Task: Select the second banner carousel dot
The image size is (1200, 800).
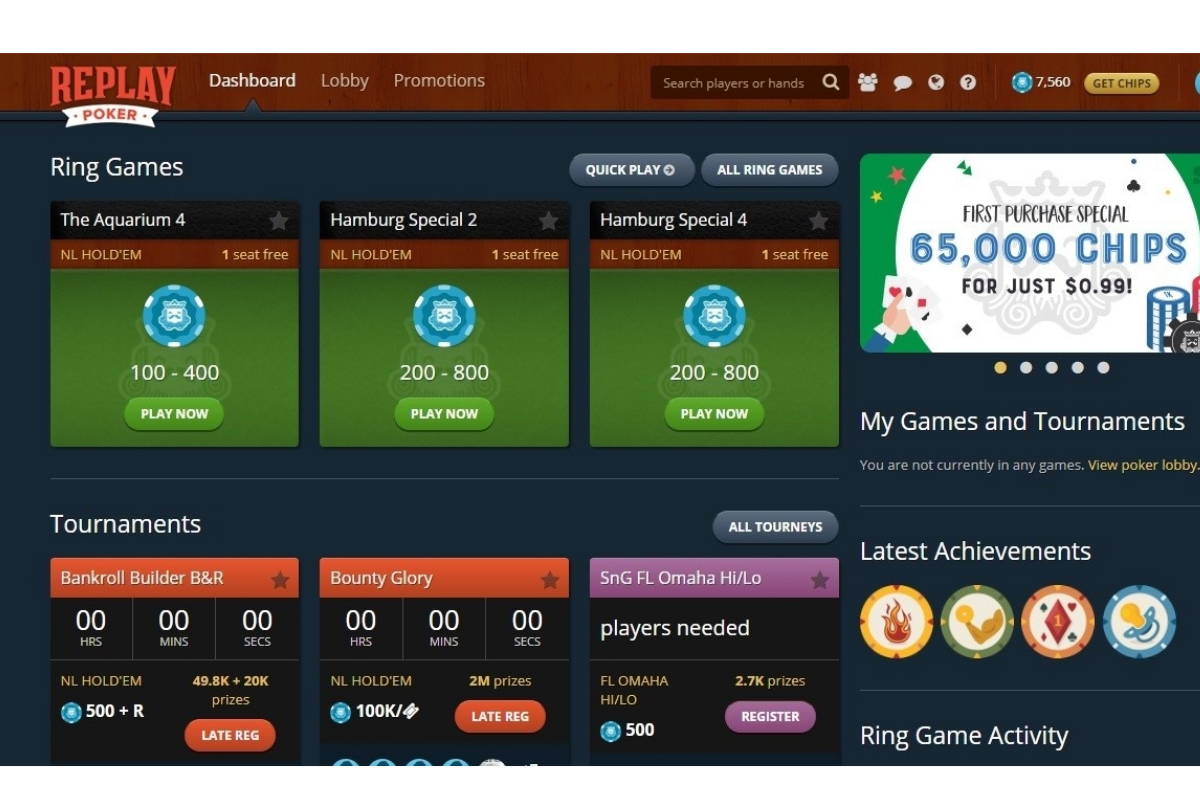Action: [x=1026, y=367]
